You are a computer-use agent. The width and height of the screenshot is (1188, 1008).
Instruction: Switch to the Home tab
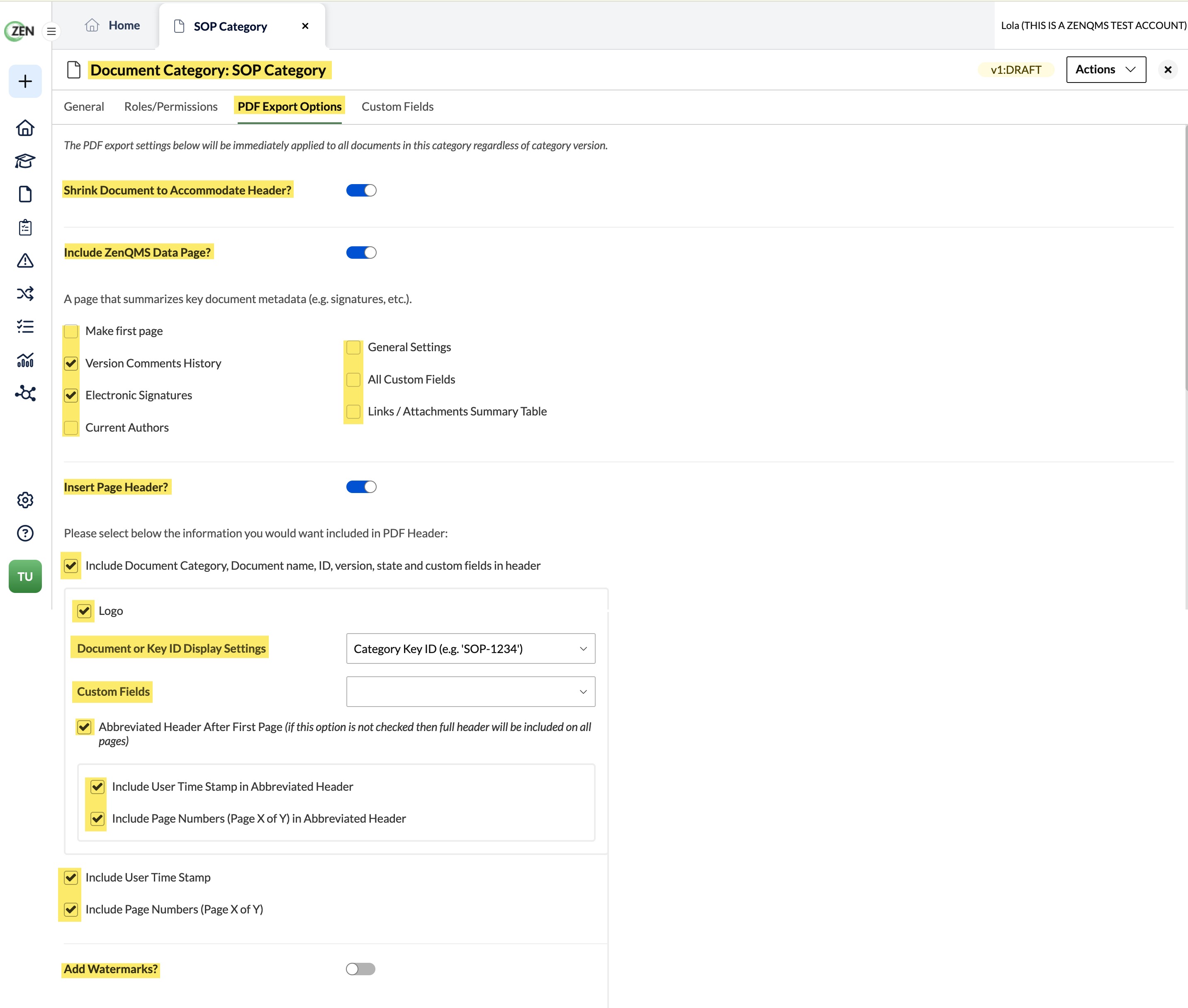click(x=113, y=25)
